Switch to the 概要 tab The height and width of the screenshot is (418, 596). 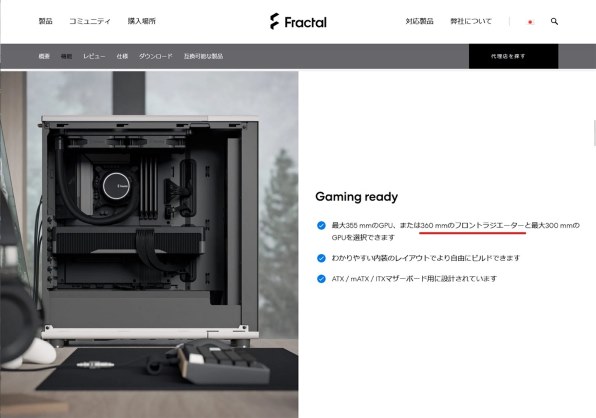44,56
